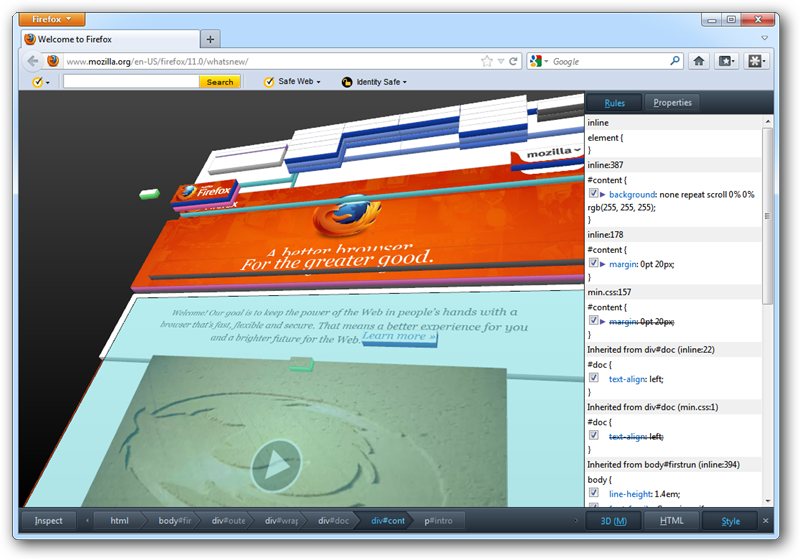The width and height of the screenshot is (800, 560).
Task: Select the body#fir breadcrumb
Action: [174, 521]
